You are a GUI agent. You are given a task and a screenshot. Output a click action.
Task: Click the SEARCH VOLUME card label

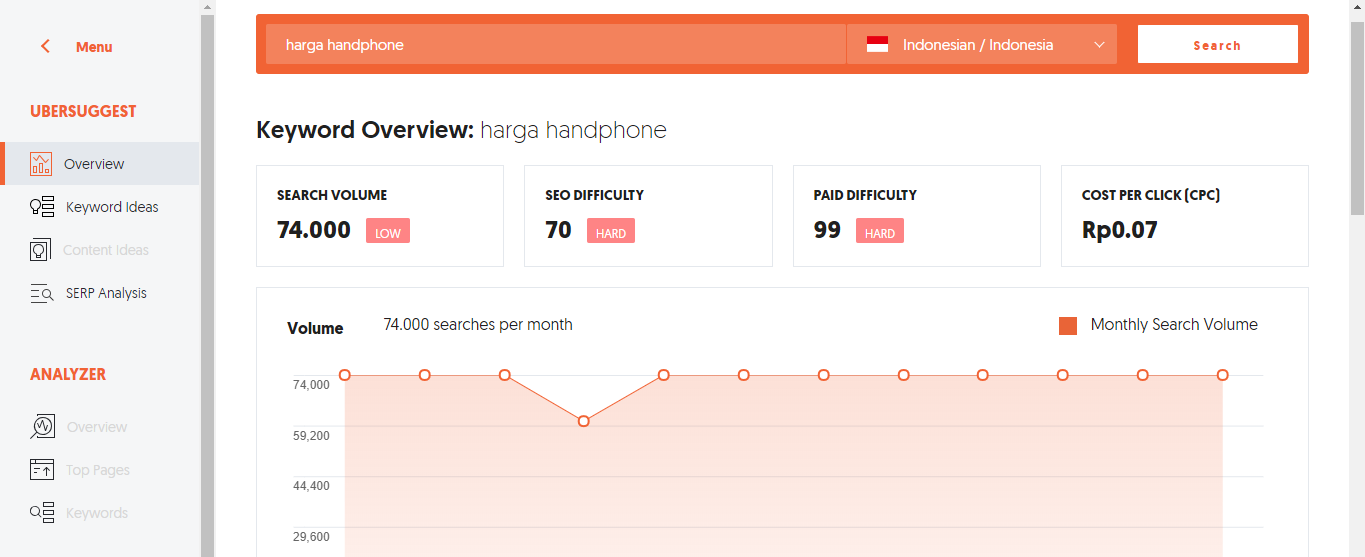pyautogui.click(x=332, y=195)
